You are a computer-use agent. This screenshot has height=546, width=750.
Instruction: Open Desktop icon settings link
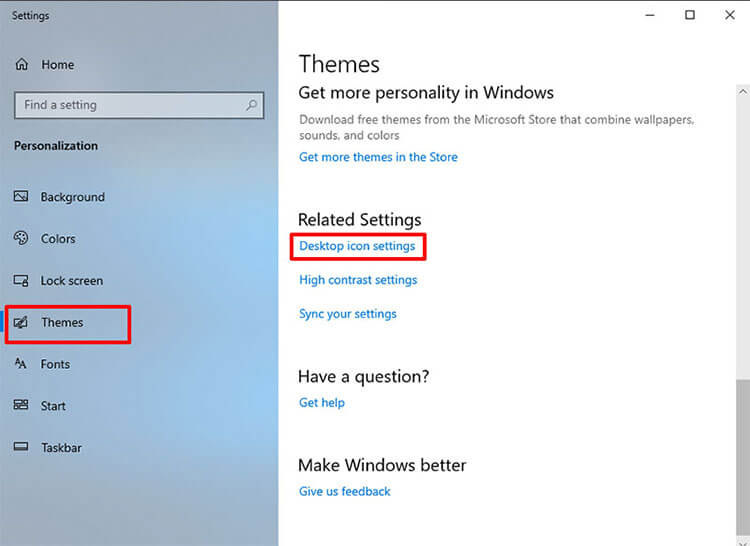pos(357,246)
